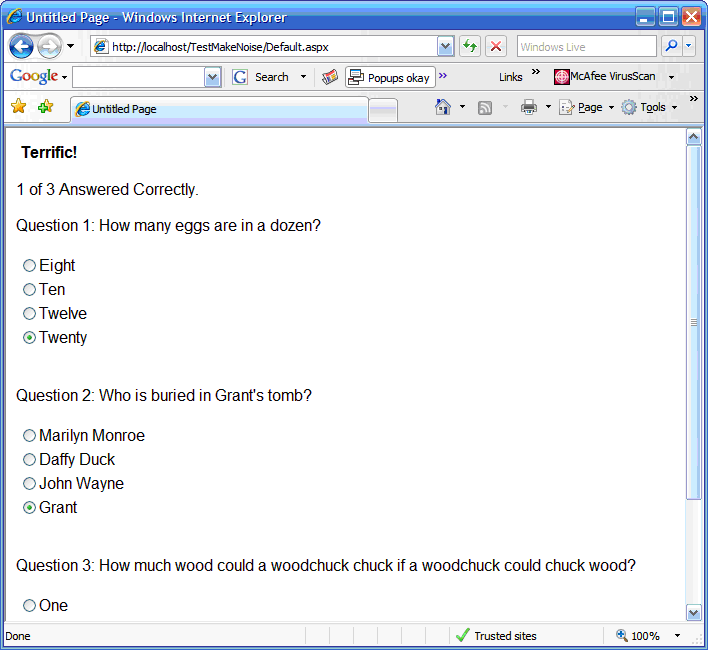Open the recent pages dropdown arrow
Image resolution: width=708 pixels, height=650 pixels.
[x=70, y=46]
